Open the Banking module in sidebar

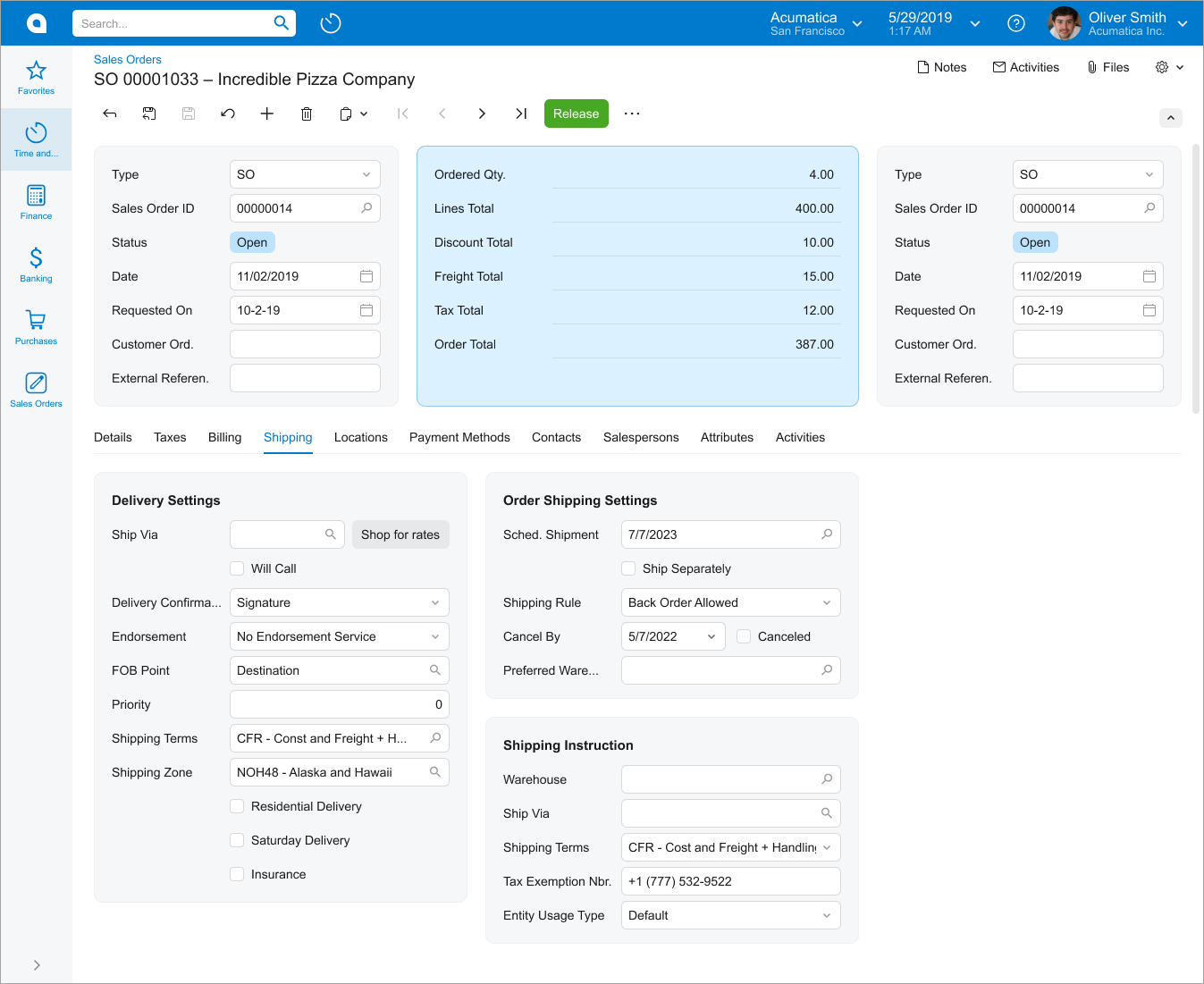click(x=36, y=265)
